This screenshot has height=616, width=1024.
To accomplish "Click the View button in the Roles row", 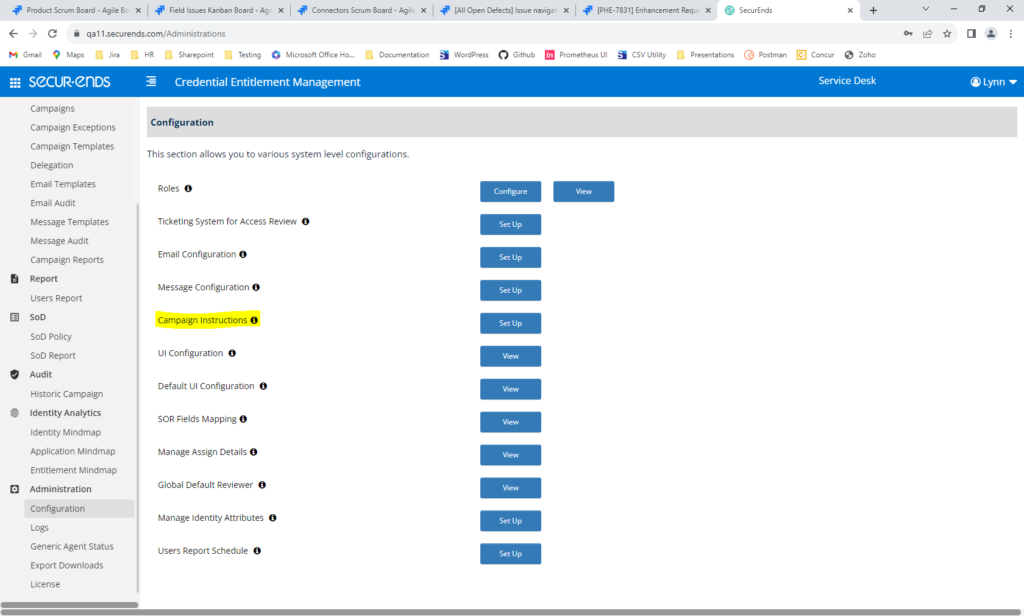I will 584,191.
